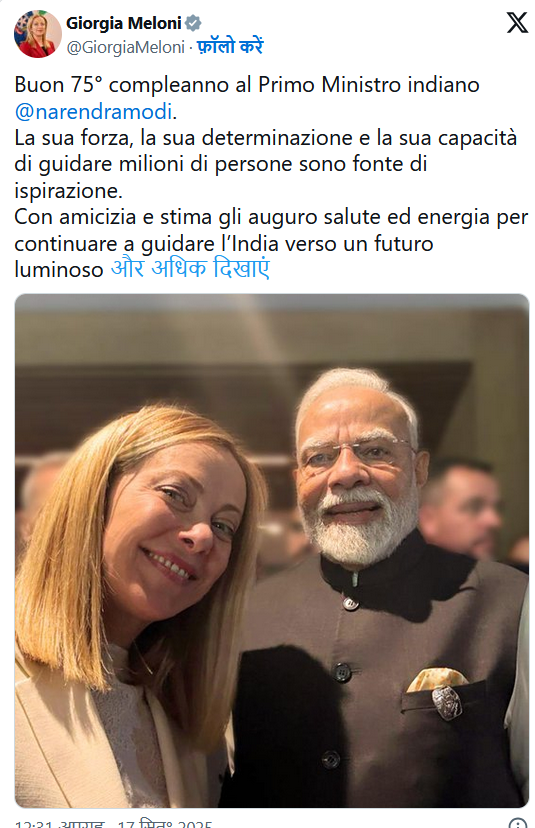Select the Giorgia Meloni display name
This screenshot has width=535, height=828.
124,23
